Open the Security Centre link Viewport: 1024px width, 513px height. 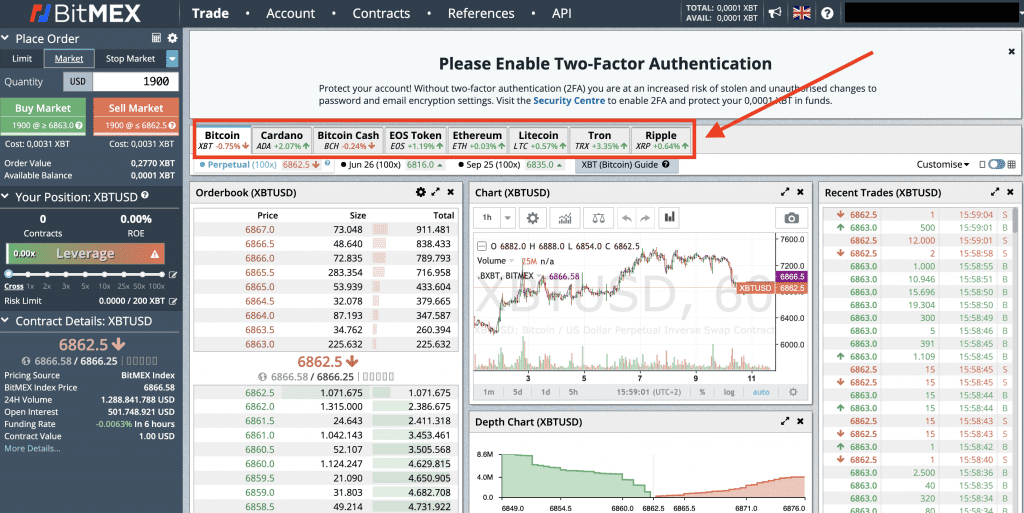point(567,101)
